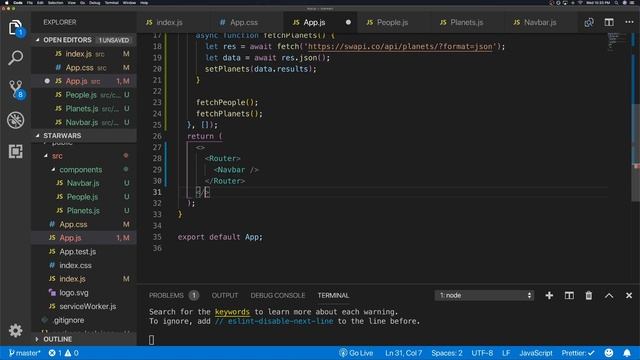640x360 pixels.
Task: Follow the swapi.co planets URL link
Action: [400, 47]
